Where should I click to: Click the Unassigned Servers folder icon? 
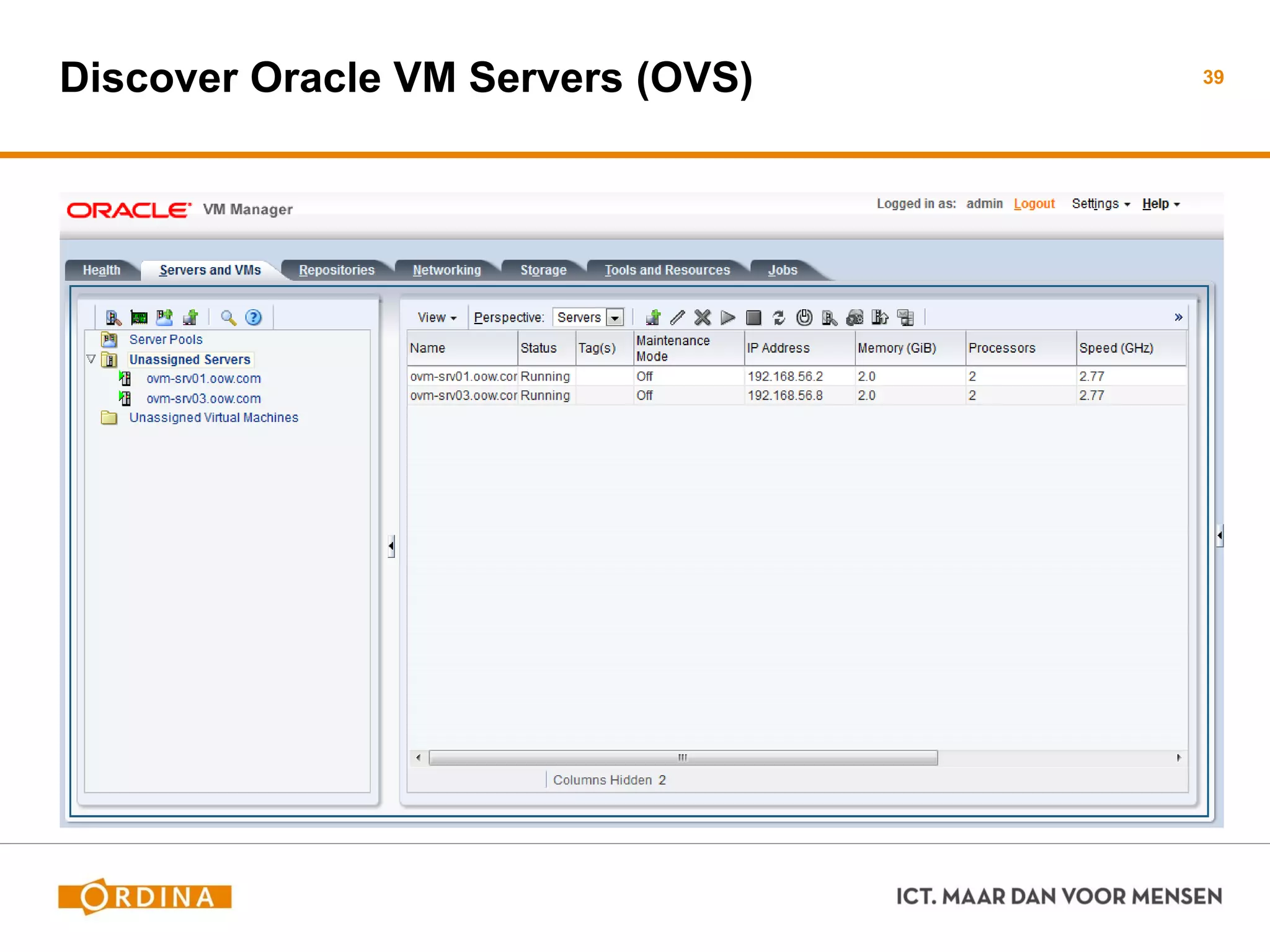pos(110,359)
